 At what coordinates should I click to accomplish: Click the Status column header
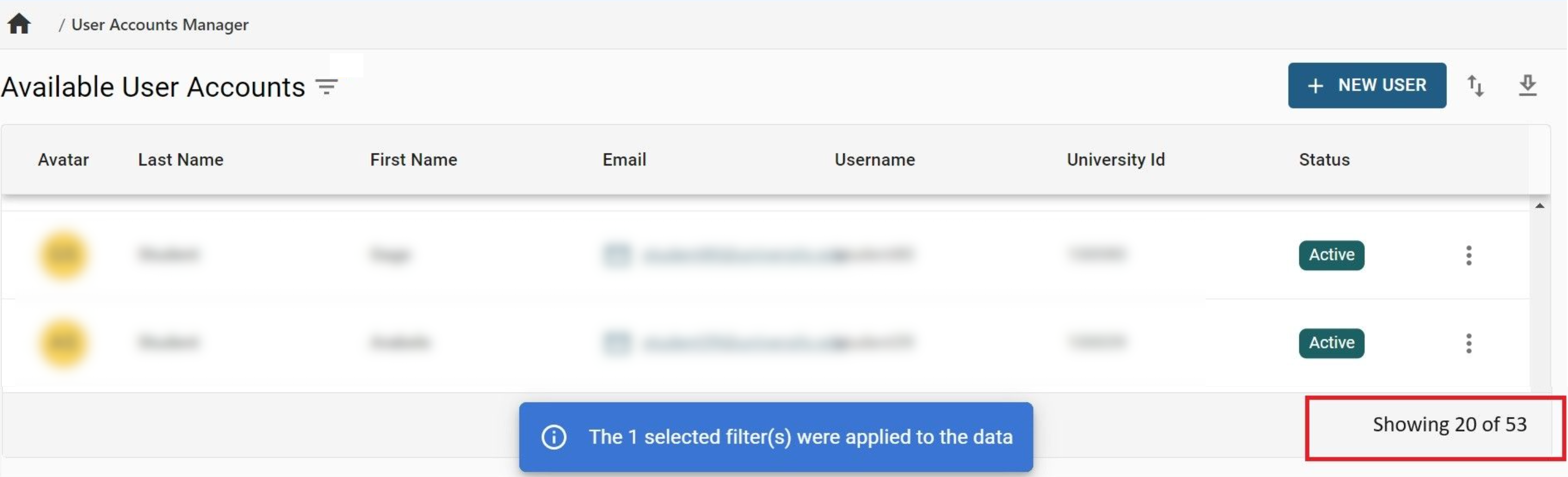click(x=1324, y=160)
